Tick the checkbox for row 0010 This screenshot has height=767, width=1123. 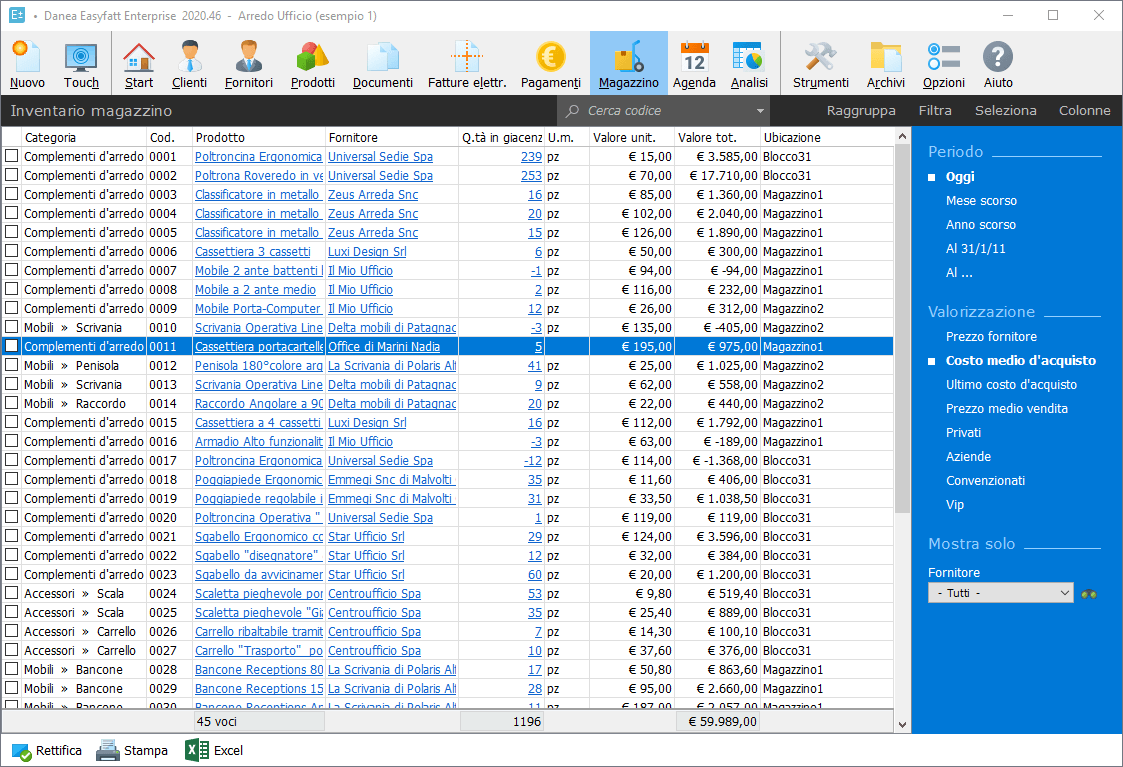click(x=12, y=327)
